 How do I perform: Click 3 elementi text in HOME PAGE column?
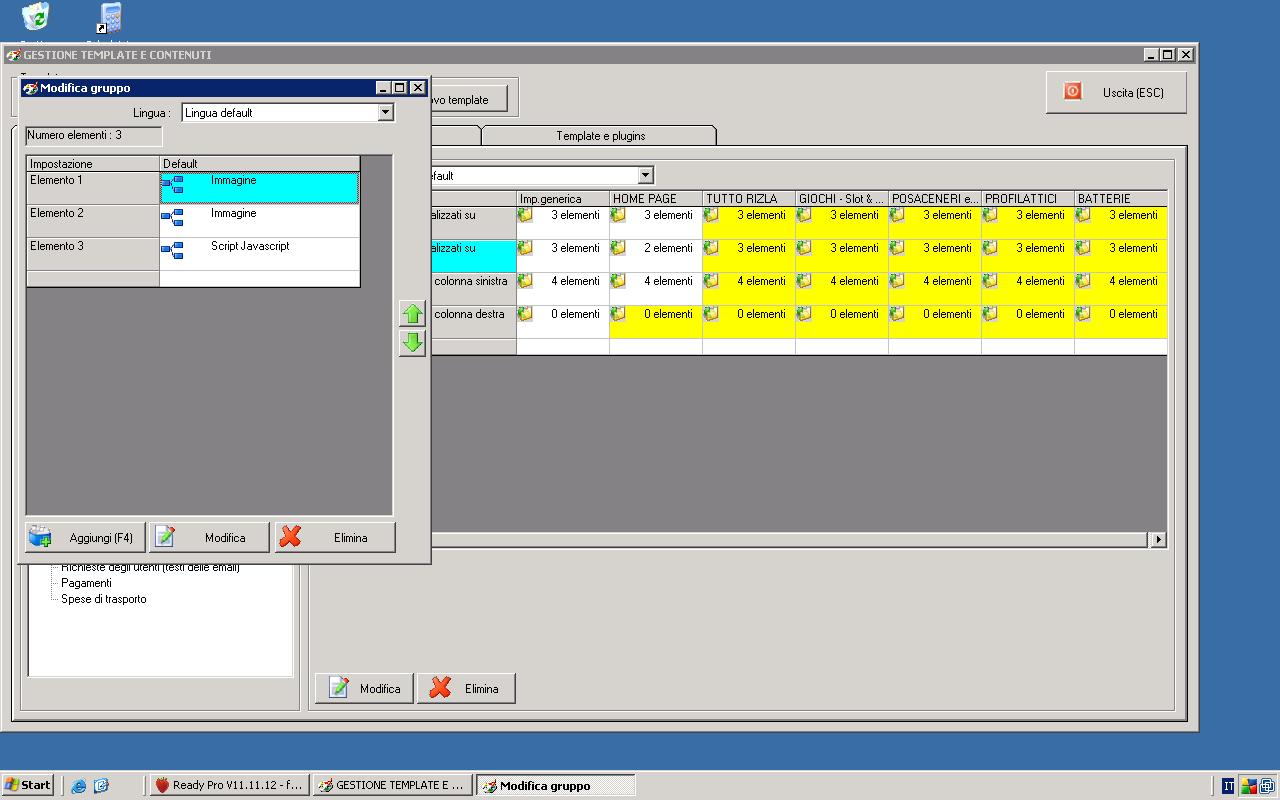(x=668, y=215)
